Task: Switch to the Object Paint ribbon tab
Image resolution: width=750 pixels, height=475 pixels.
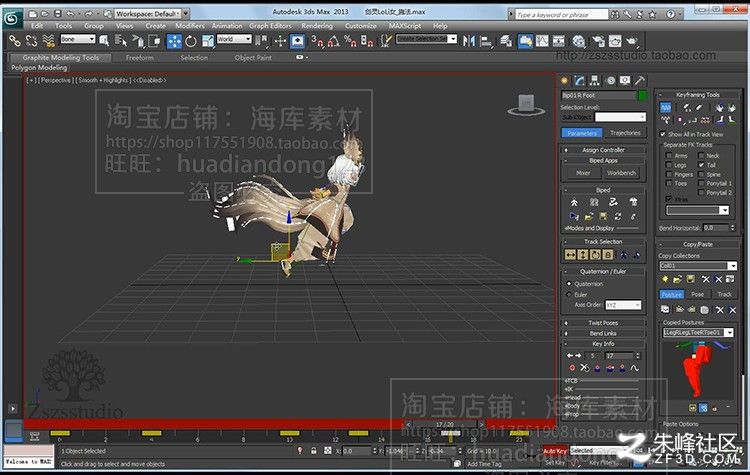Action: [253, 57]
